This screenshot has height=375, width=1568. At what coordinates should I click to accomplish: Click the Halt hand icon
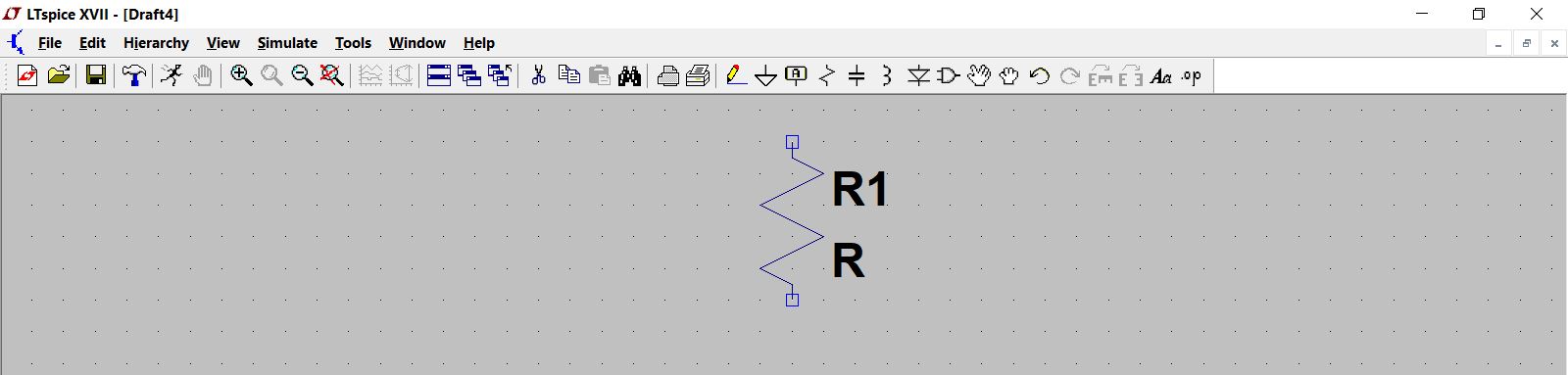pyautogui.click(x=202, y=75)
